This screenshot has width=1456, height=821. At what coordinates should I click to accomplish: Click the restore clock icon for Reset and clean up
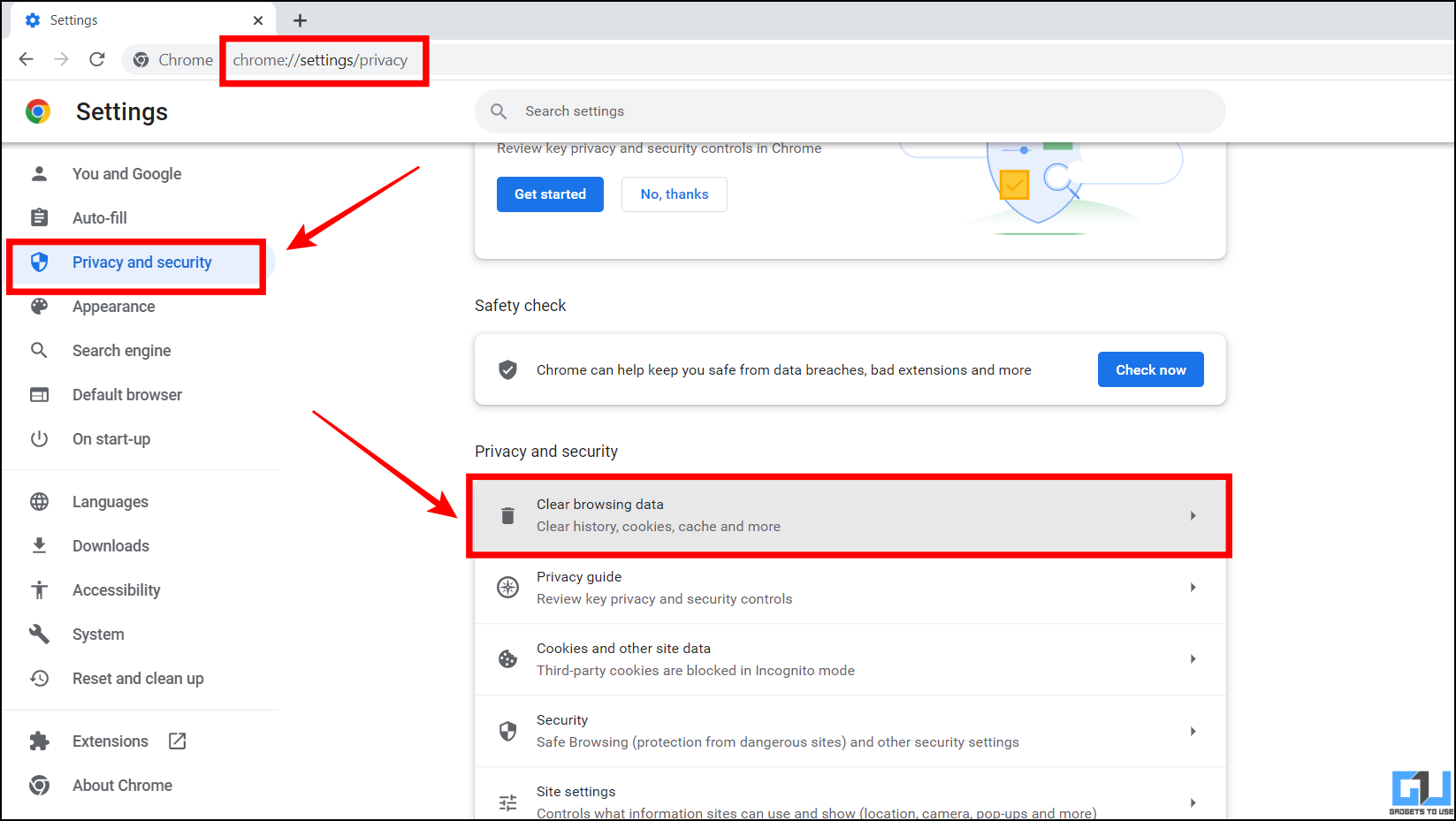click(x=39, y=678)
